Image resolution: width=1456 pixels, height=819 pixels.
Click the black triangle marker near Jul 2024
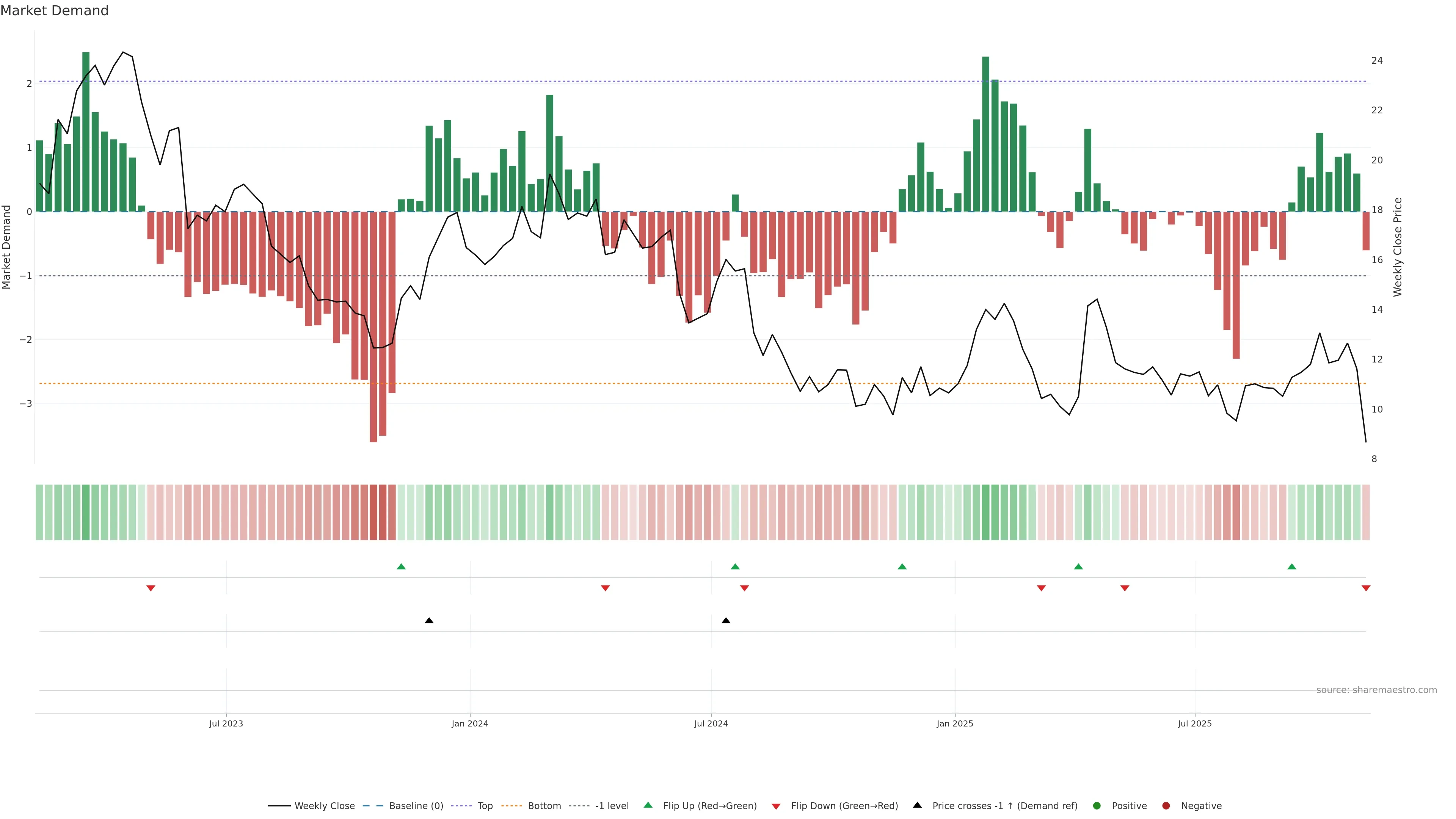tap(726, 621)
